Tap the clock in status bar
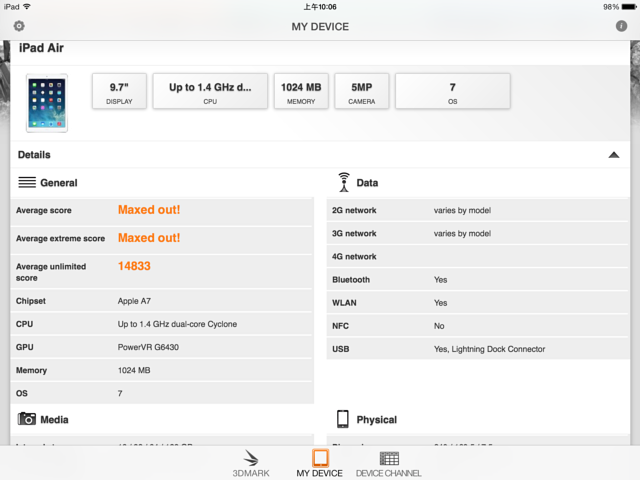This screenshot has height=480, width=640. pos(320,7)
